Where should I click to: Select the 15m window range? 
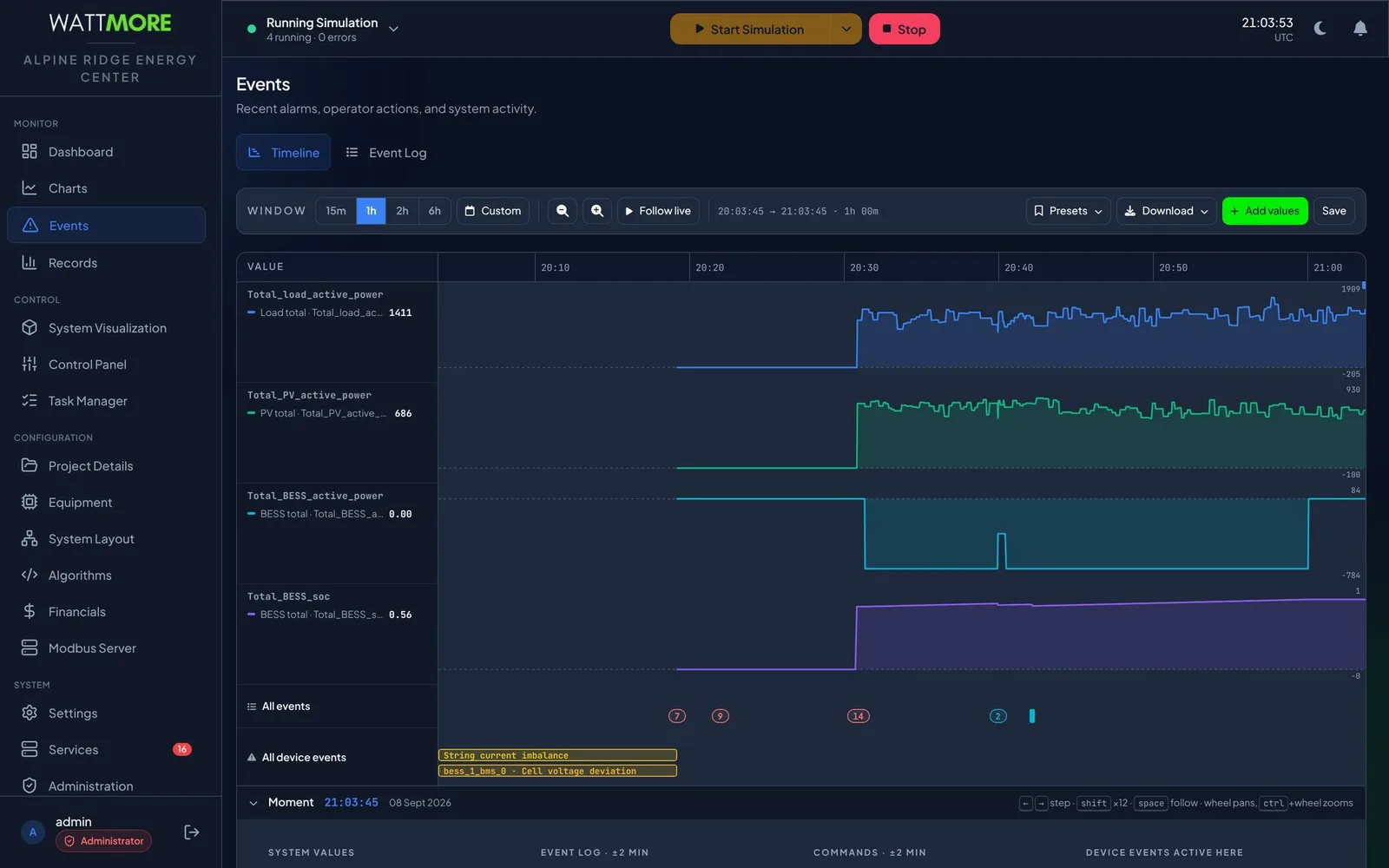pyautogui.click(x=336, y=211)
